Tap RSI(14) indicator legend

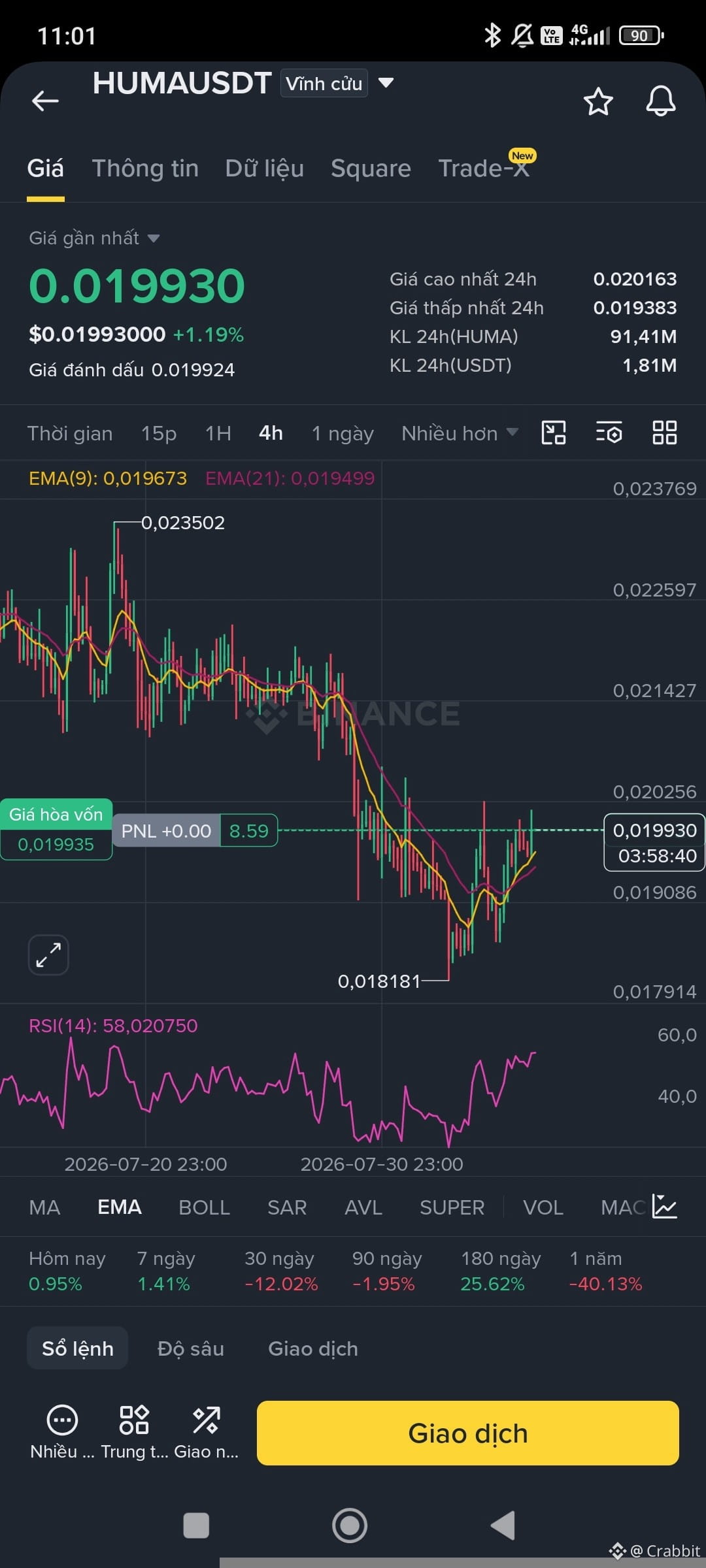point(113,1026)
